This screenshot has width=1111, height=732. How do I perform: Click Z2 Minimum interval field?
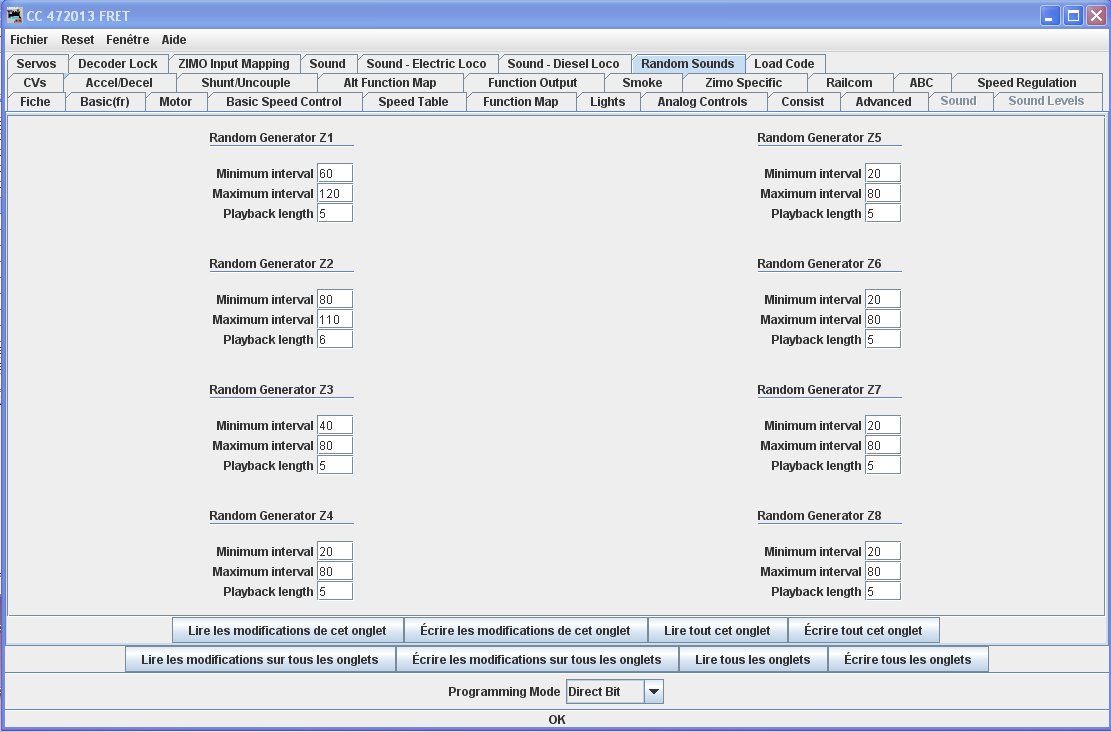pyautogui.click(x=334, y=300)
